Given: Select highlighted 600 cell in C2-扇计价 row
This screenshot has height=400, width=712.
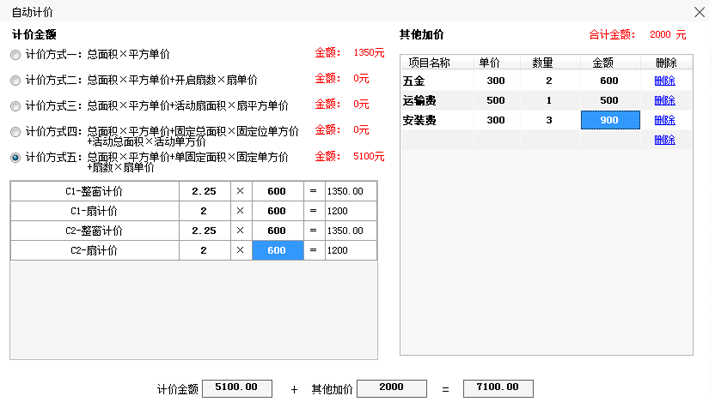Looking at the screenshot, I should tap(277, 251).
